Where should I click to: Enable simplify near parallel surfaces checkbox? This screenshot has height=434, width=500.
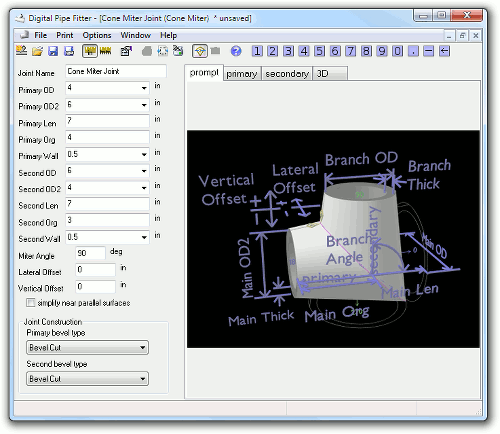point(31,303)
